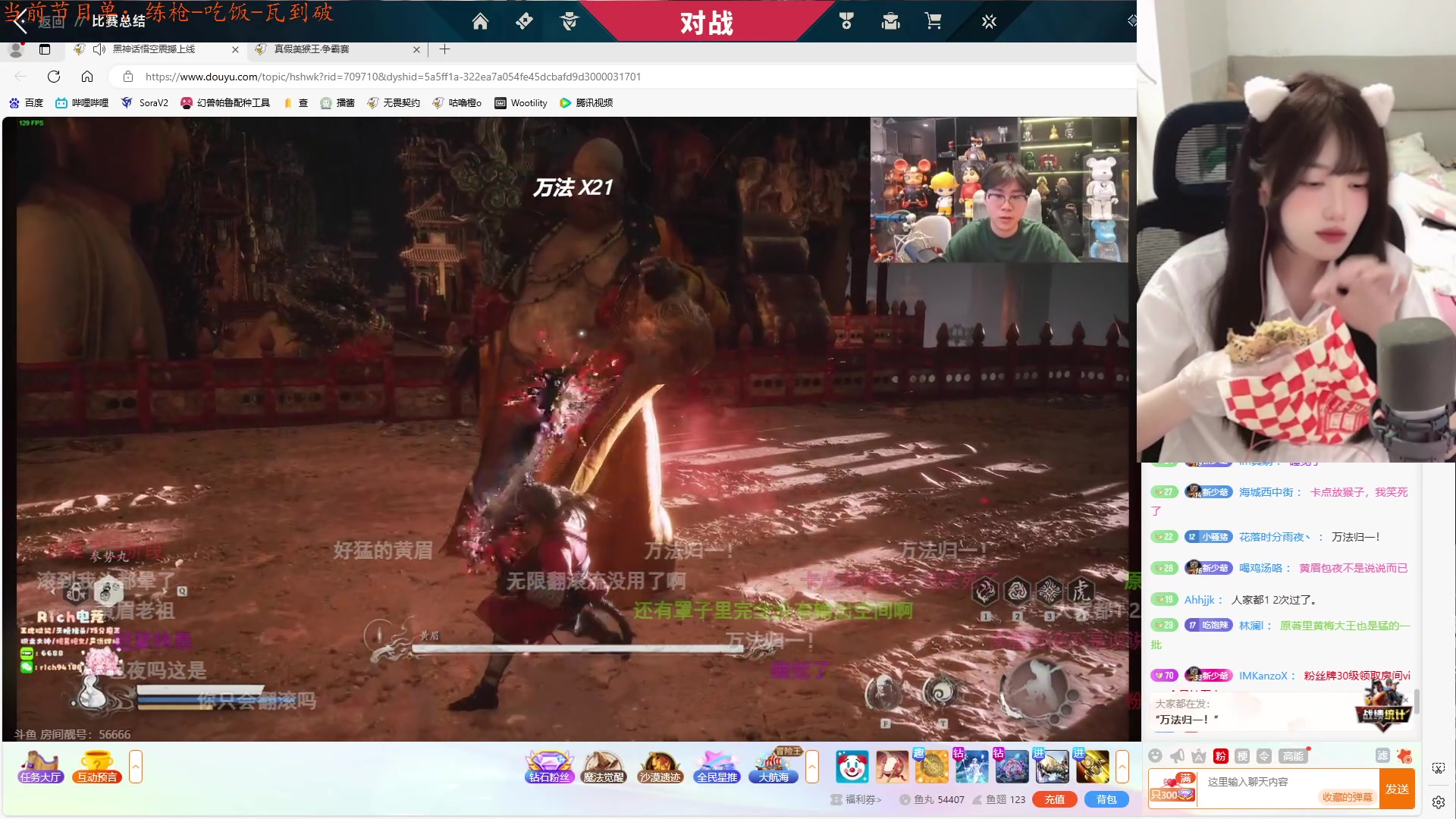Select the 全民星推 activity icon
1456x819 pixels.
[x=717, y=767]
